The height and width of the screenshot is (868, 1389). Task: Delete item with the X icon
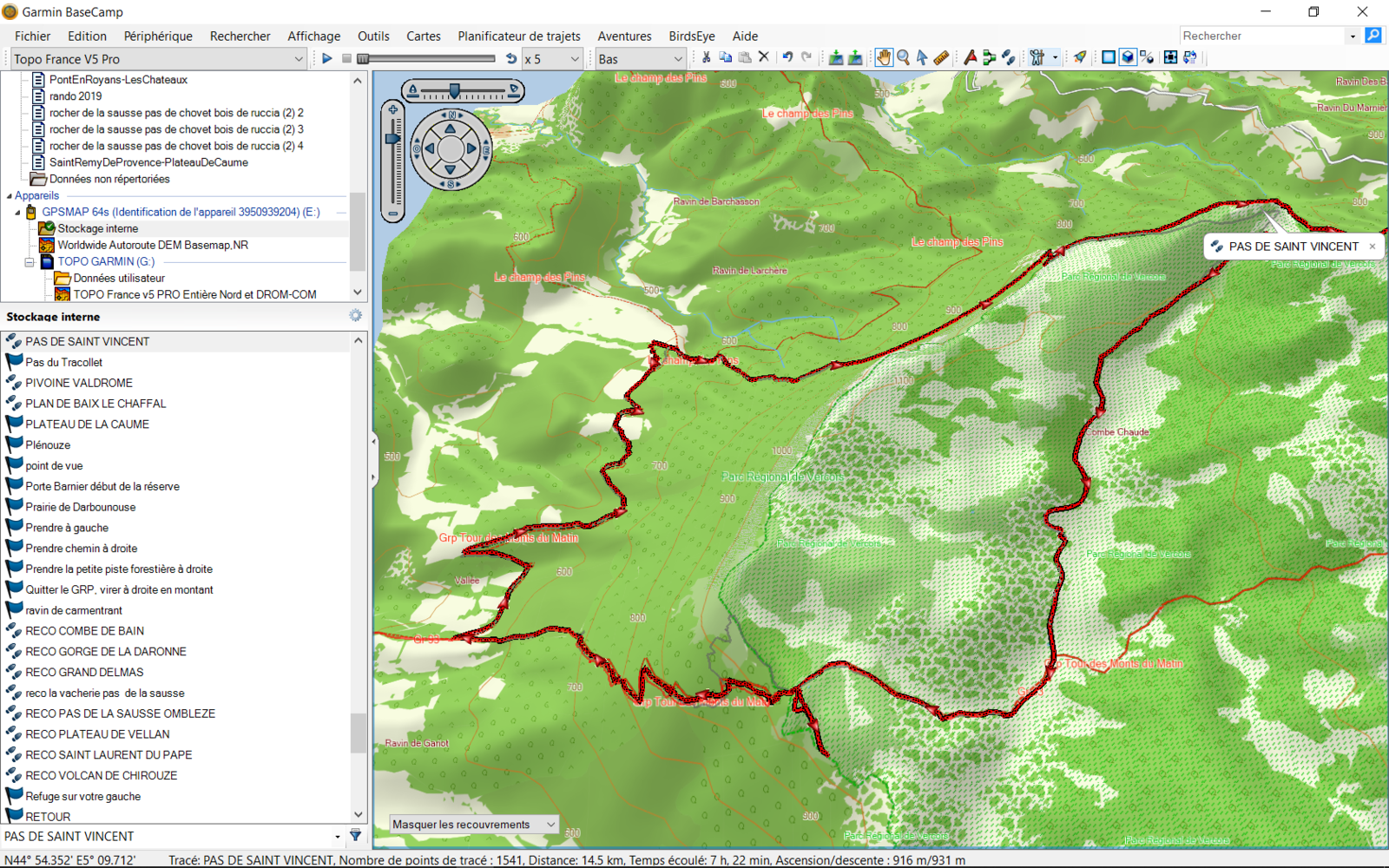coord(764,57)
